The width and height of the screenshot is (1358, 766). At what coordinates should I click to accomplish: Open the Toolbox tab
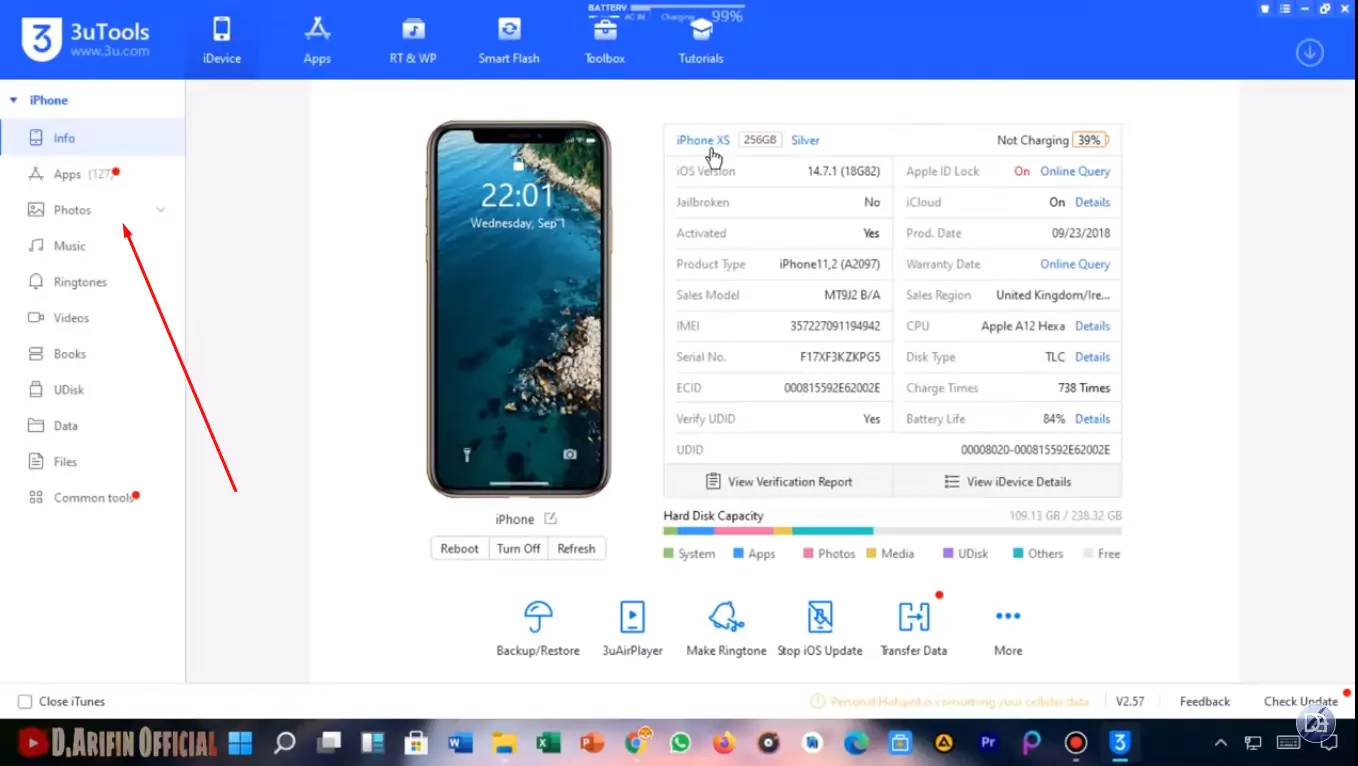point(605,40)
